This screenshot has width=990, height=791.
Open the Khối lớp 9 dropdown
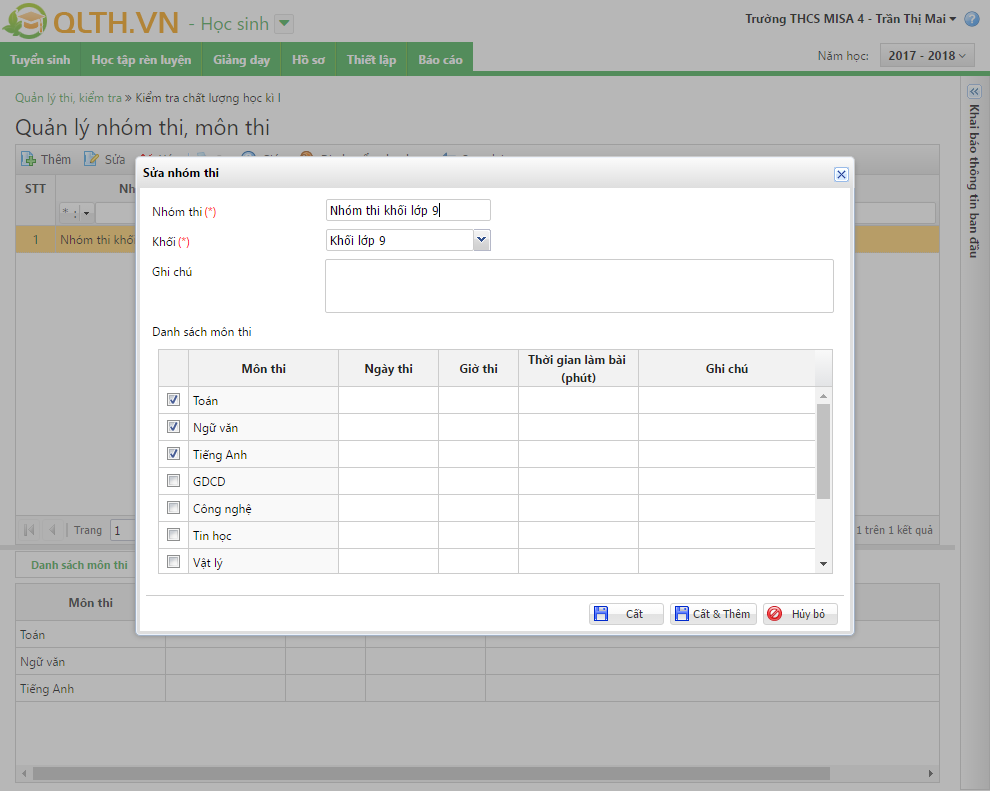point(481,240)
